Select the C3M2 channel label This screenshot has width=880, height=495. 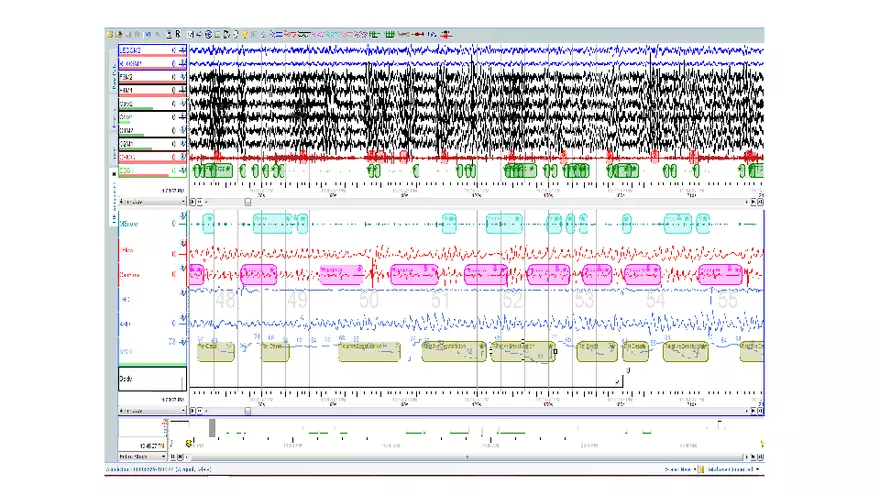click(x=126, y=104)
